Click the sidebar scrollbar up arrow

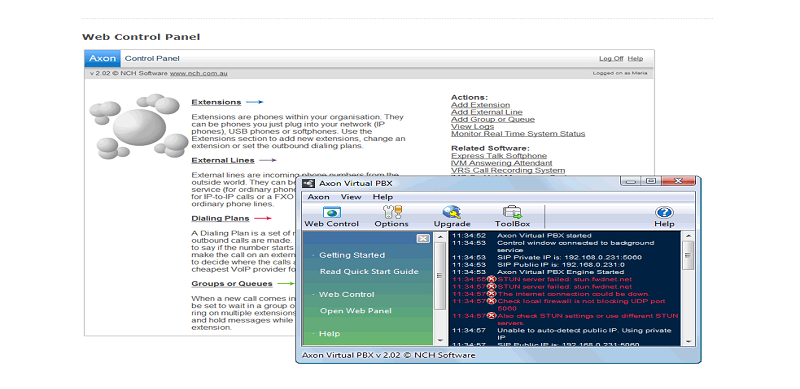point(440,236)
